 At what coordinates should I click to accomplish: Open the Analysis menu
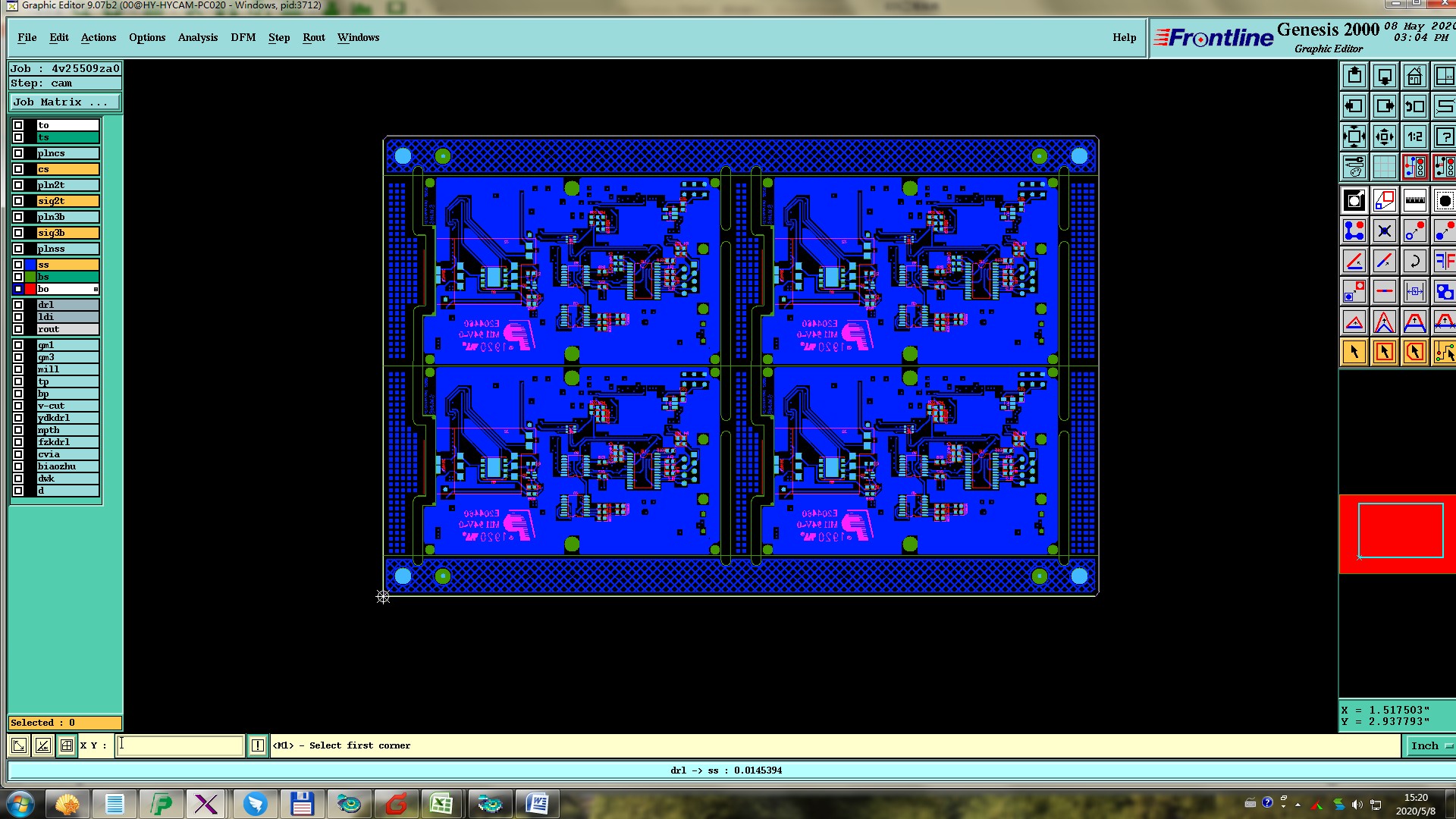(198, 37)
